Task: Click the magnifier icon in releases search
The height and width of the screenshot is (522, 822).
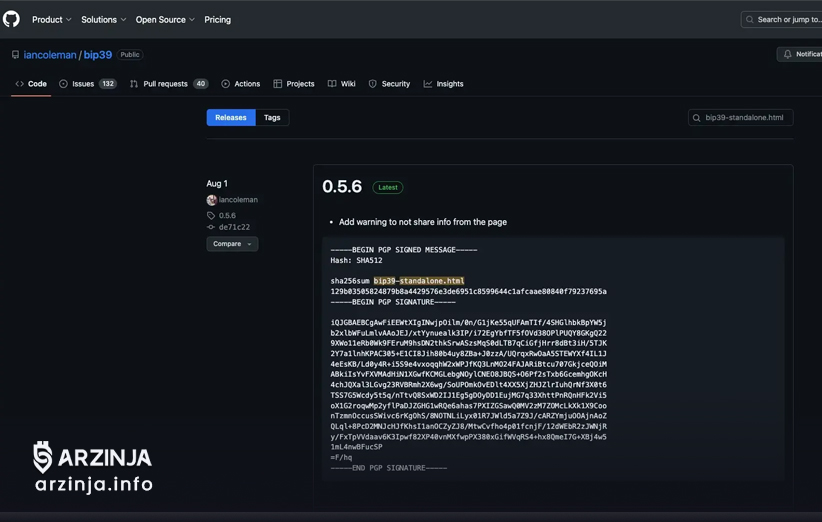Action: [x=696, y=118]
